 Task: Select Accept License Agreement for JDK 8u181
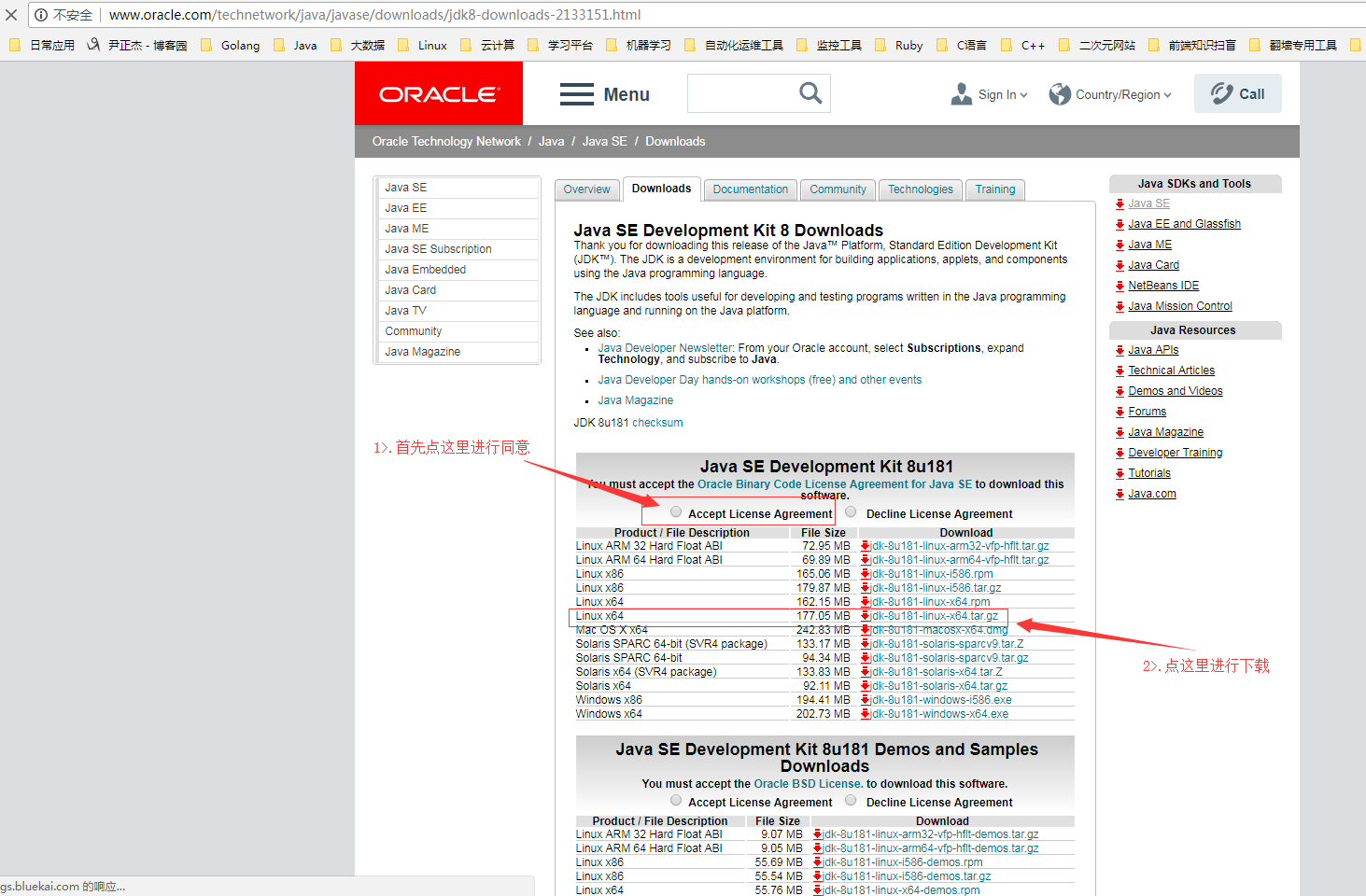click(676, 512)
